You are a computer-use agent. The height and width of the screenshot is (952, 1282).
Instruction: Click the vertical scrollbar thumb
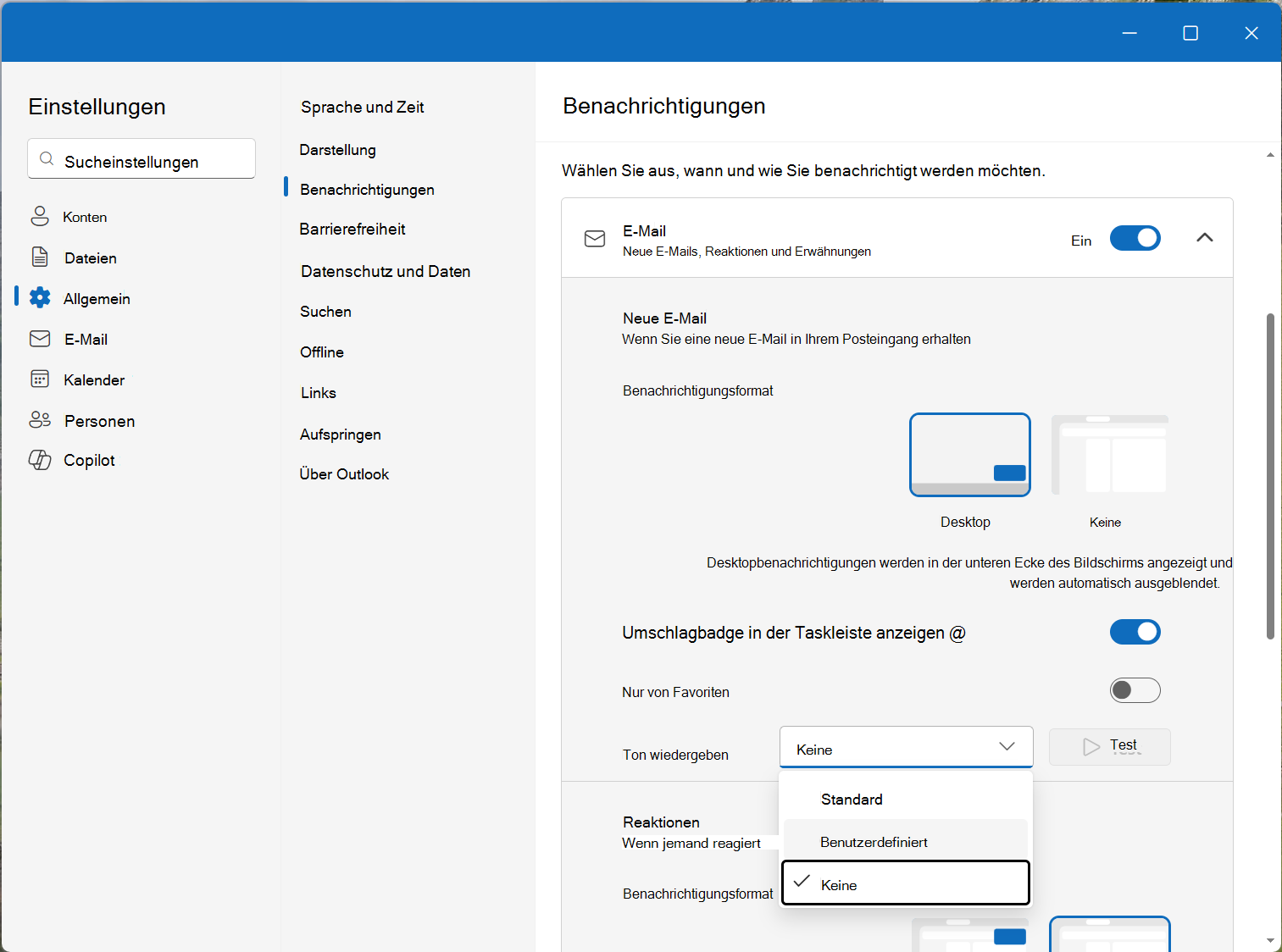click(1270, 476)
